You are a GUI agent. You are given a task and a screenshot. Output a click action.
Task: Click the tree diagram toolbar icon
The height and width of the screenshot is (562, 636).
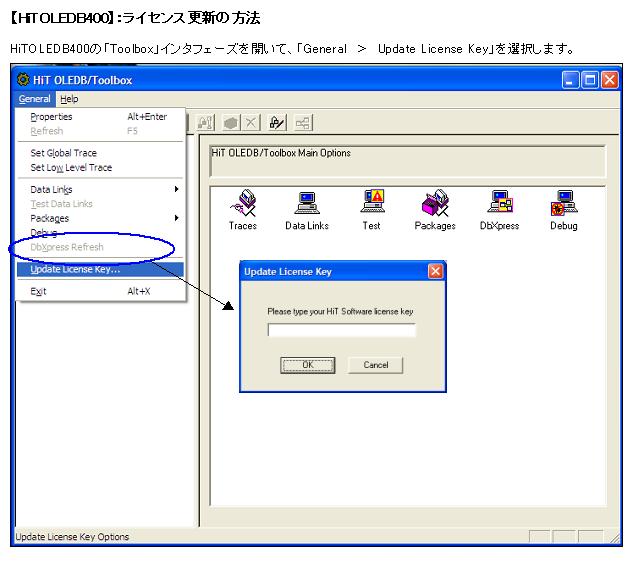pyautogui.click(x=303, y=122)
